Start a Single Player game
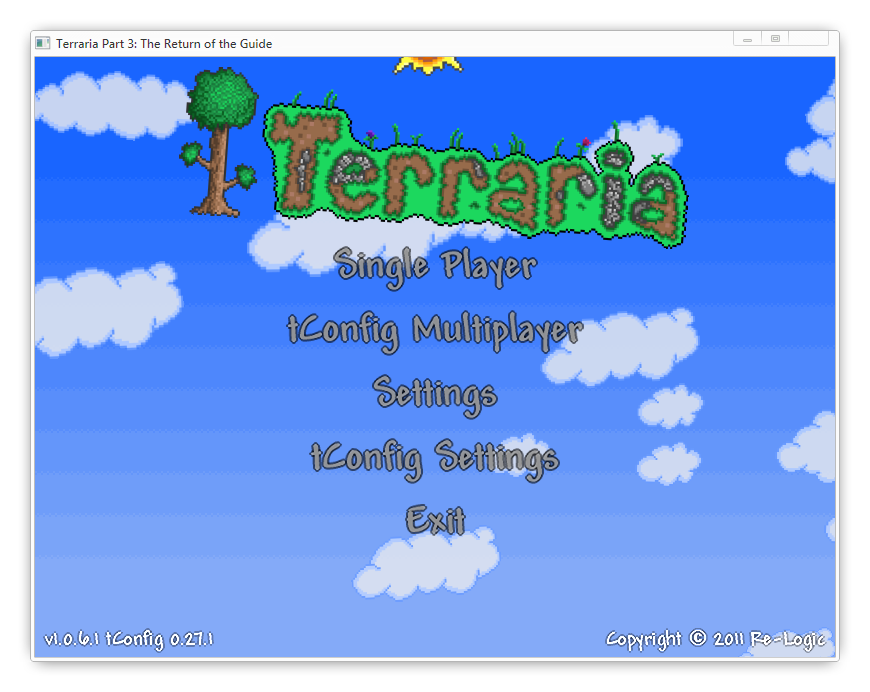The image size is (870, 692). click(x=435, y=267)
